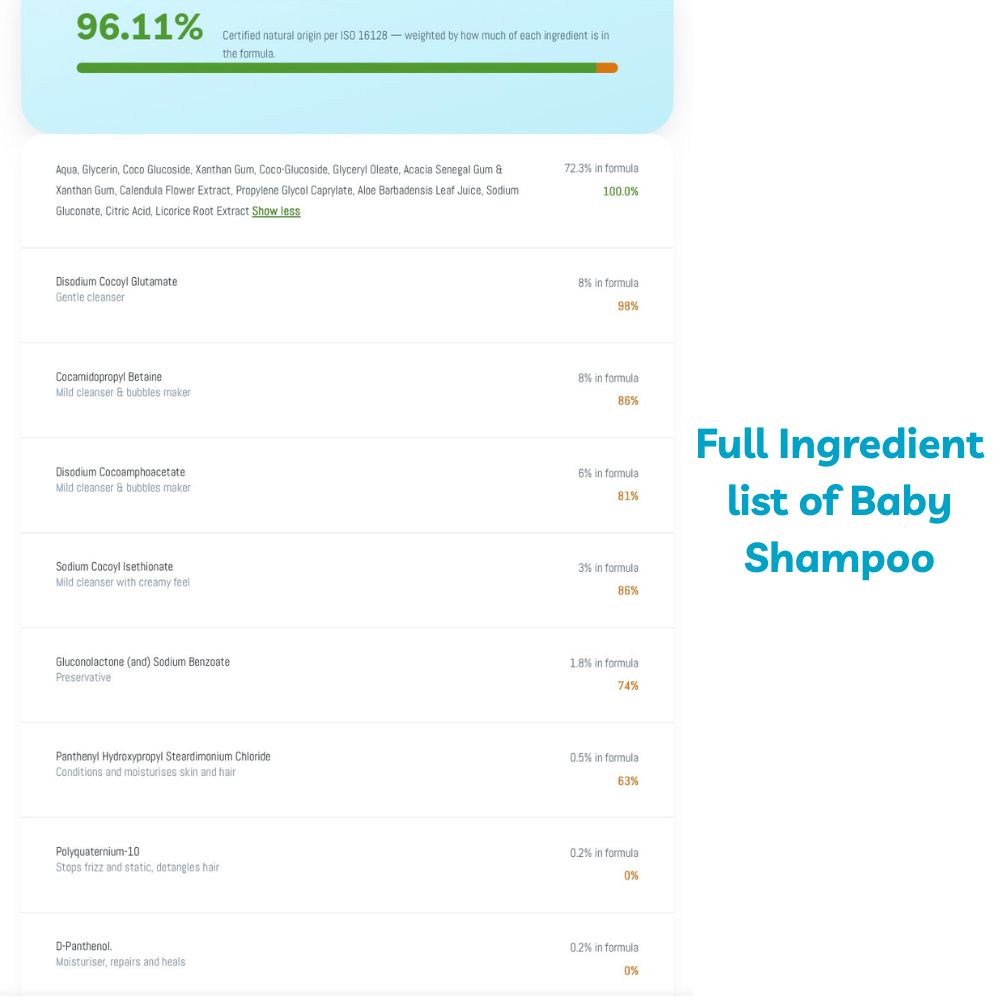Select the Sodium Cocoyl Isethionate row
Image resolution: width=1000 pixels, height=1000 pixels.
click(347, 580)
